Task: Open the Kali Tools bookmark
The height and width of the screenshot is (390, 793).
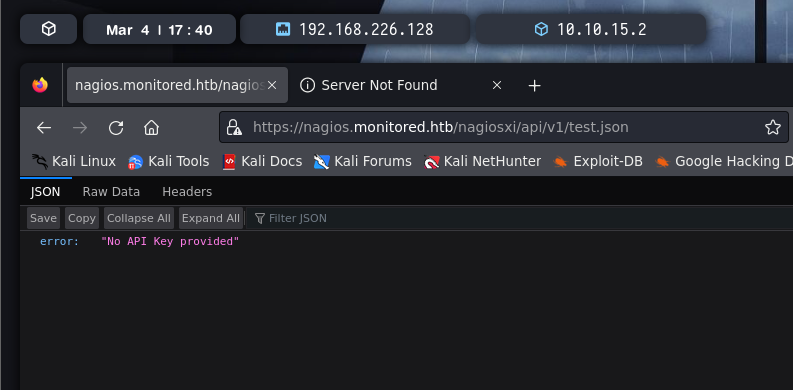Action: coord(169,161)
